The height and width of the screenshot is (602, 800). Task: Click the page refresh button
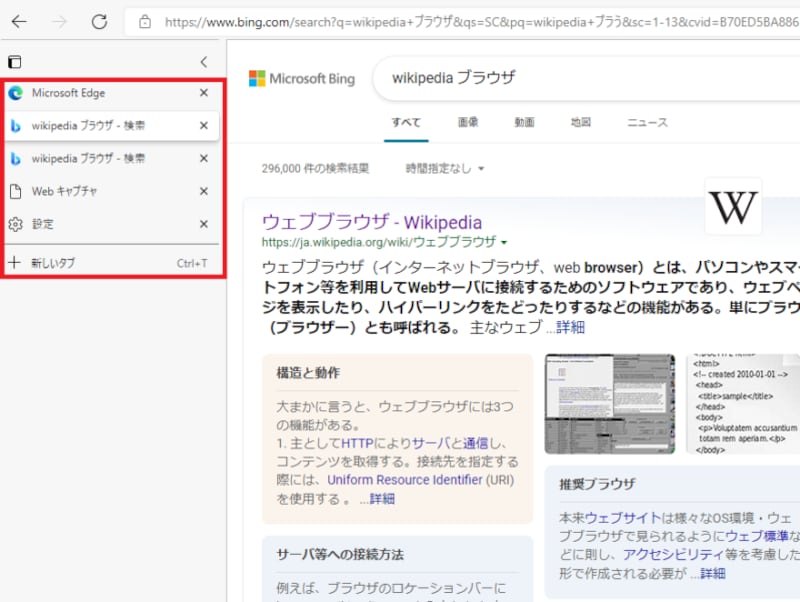(99, 21)
